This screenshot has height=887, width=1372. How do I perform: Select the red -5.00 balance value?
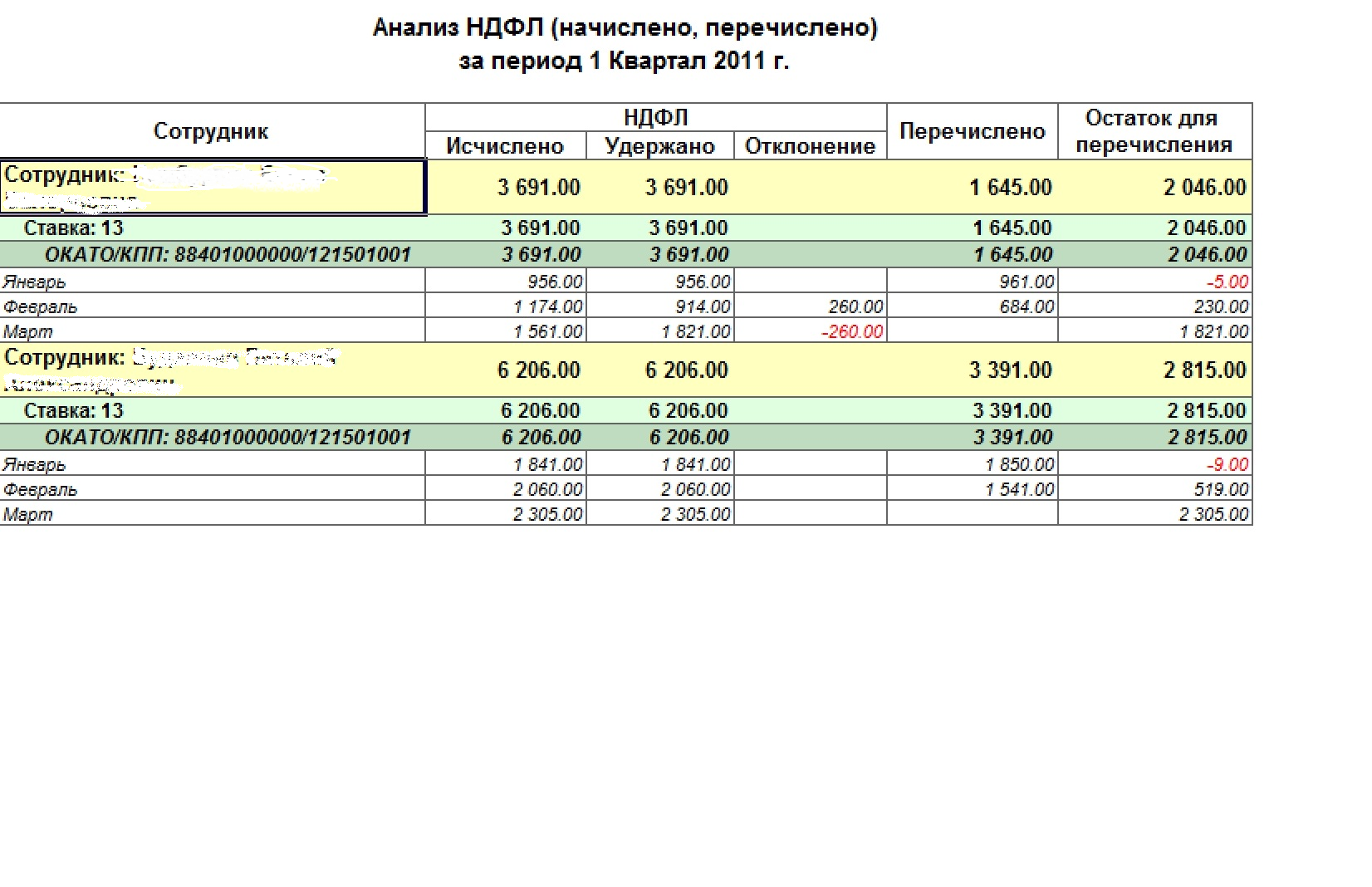(1227, 281)
